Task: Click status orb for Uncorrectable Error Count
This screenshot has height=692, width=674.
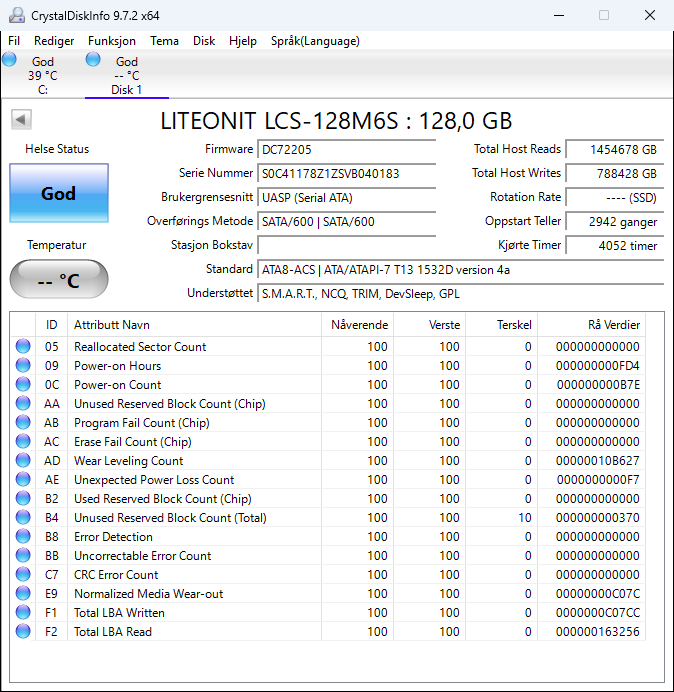Action: 23,555
